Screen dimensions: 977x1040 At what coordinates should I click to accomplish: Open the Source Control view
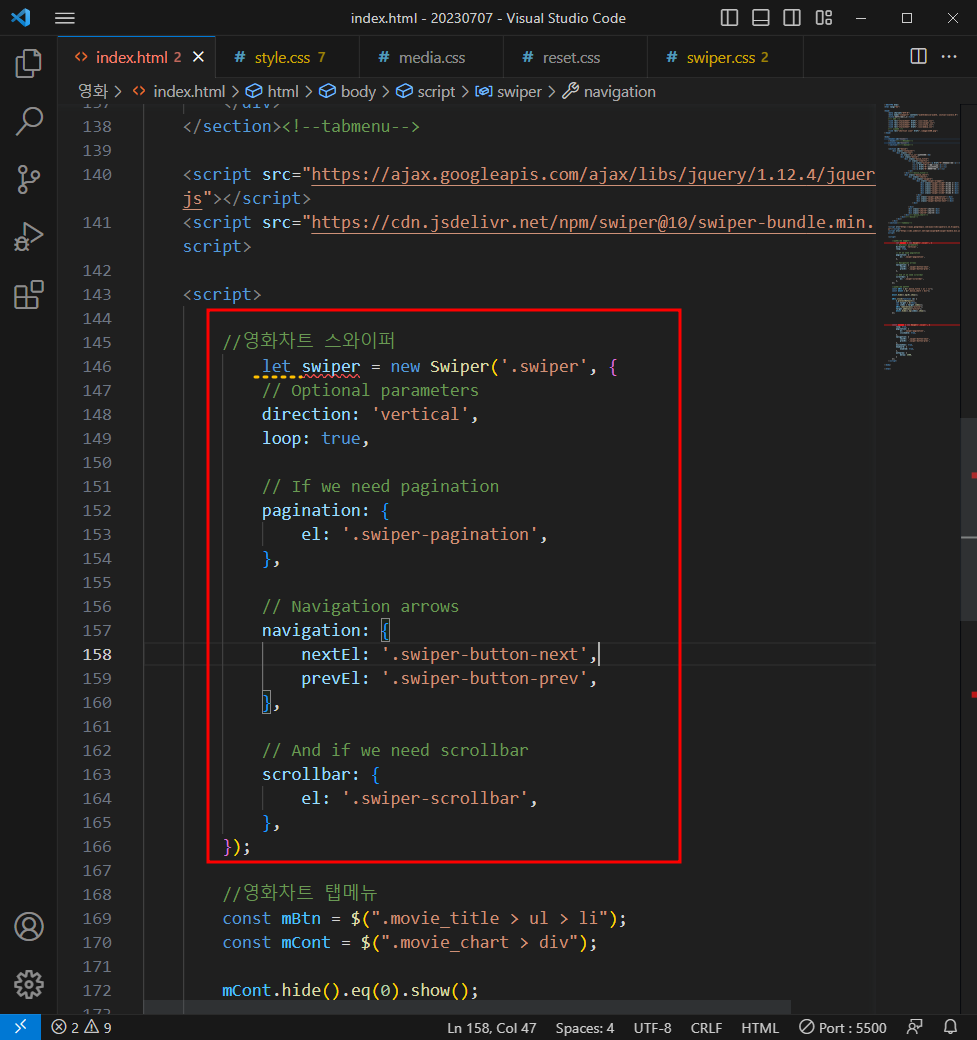[x=29, y=179]
